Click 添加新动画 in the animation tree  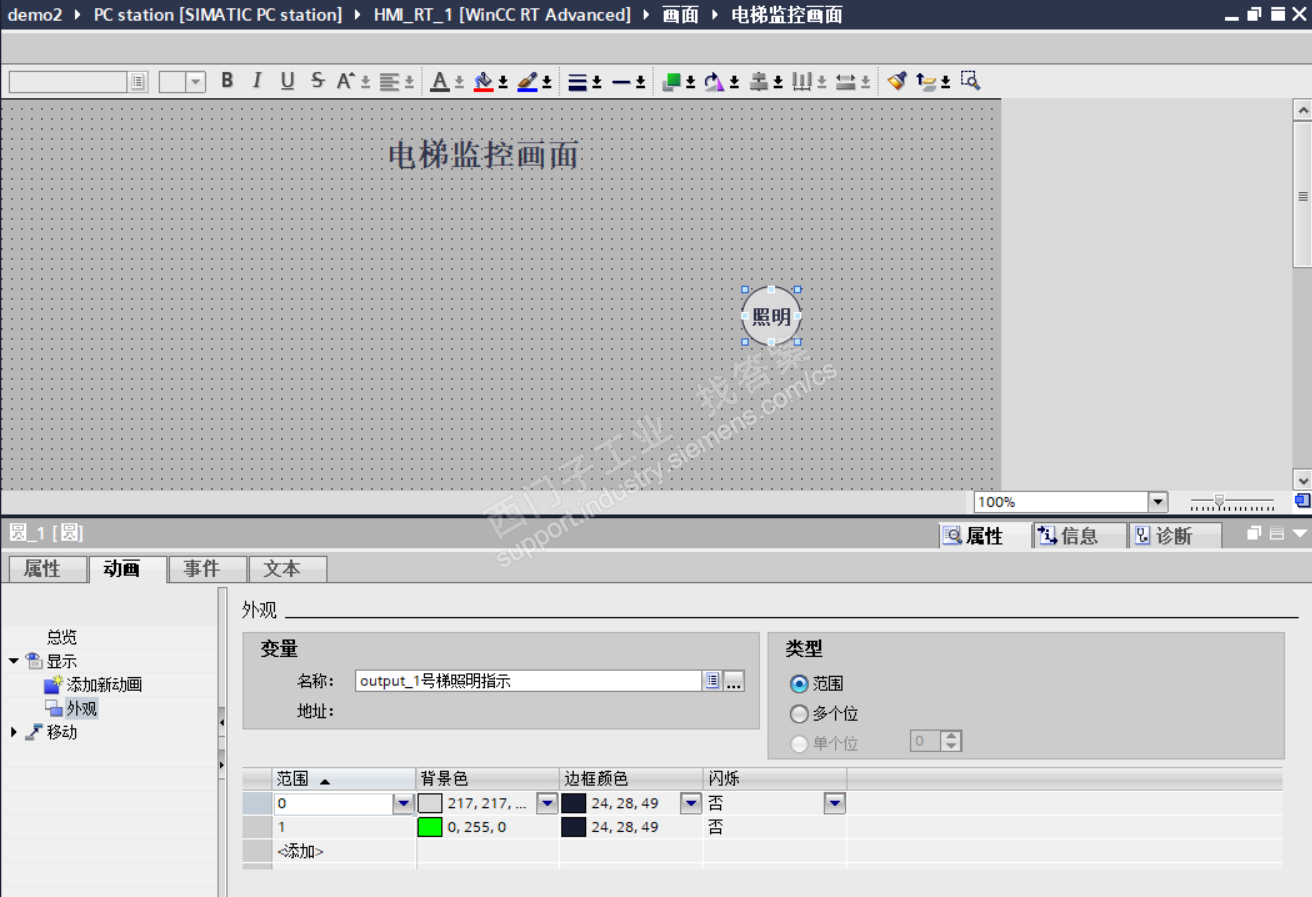104,685
